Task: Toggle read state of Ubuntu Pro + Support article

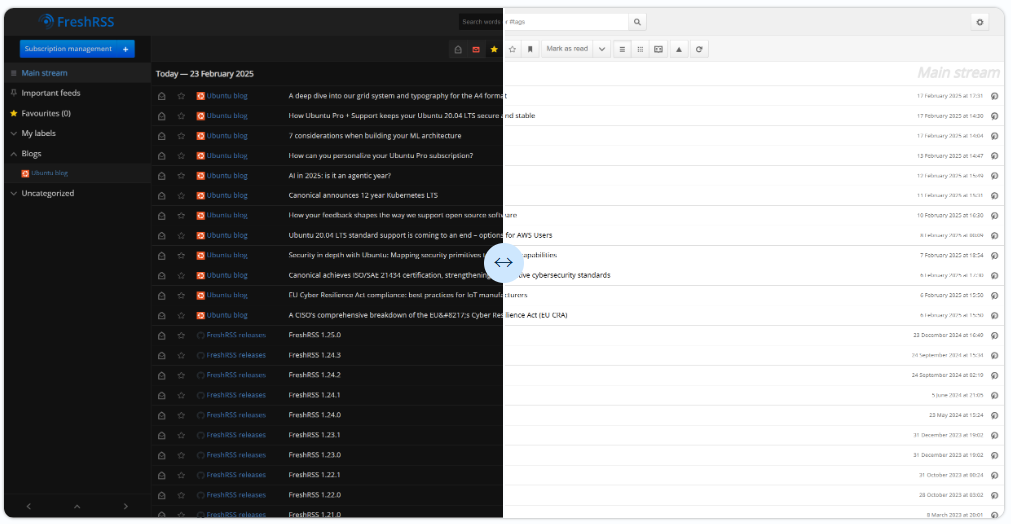Action: coord(162,116)
